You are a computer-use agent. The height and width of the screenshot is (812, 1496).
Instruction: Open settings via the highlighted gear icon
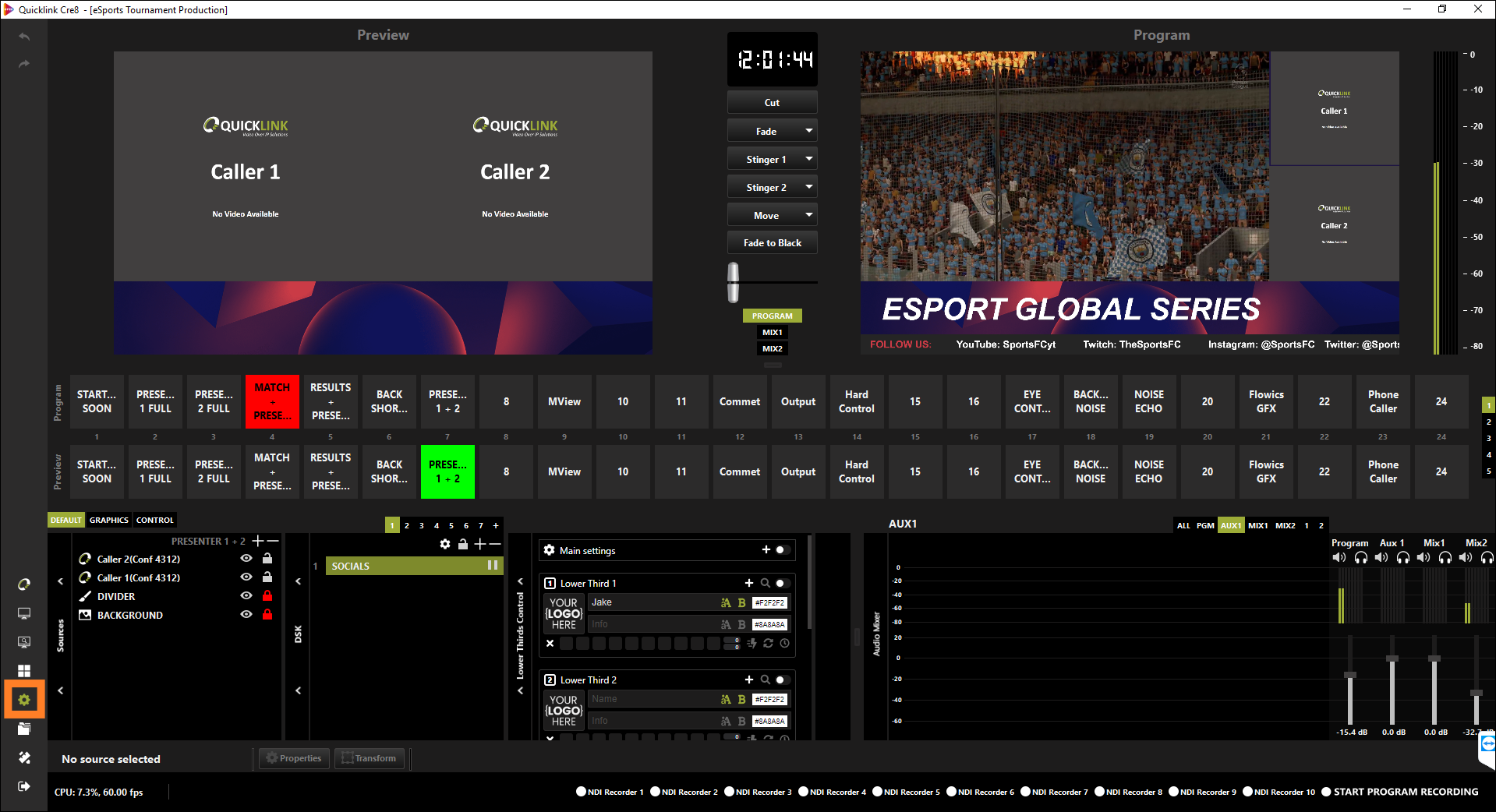click(x=24, y=700)
